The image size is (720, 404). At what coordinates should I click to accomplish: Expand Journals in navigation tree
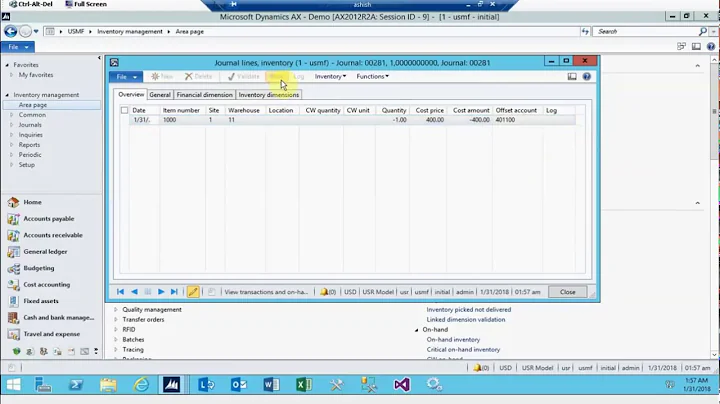[11, 125]
